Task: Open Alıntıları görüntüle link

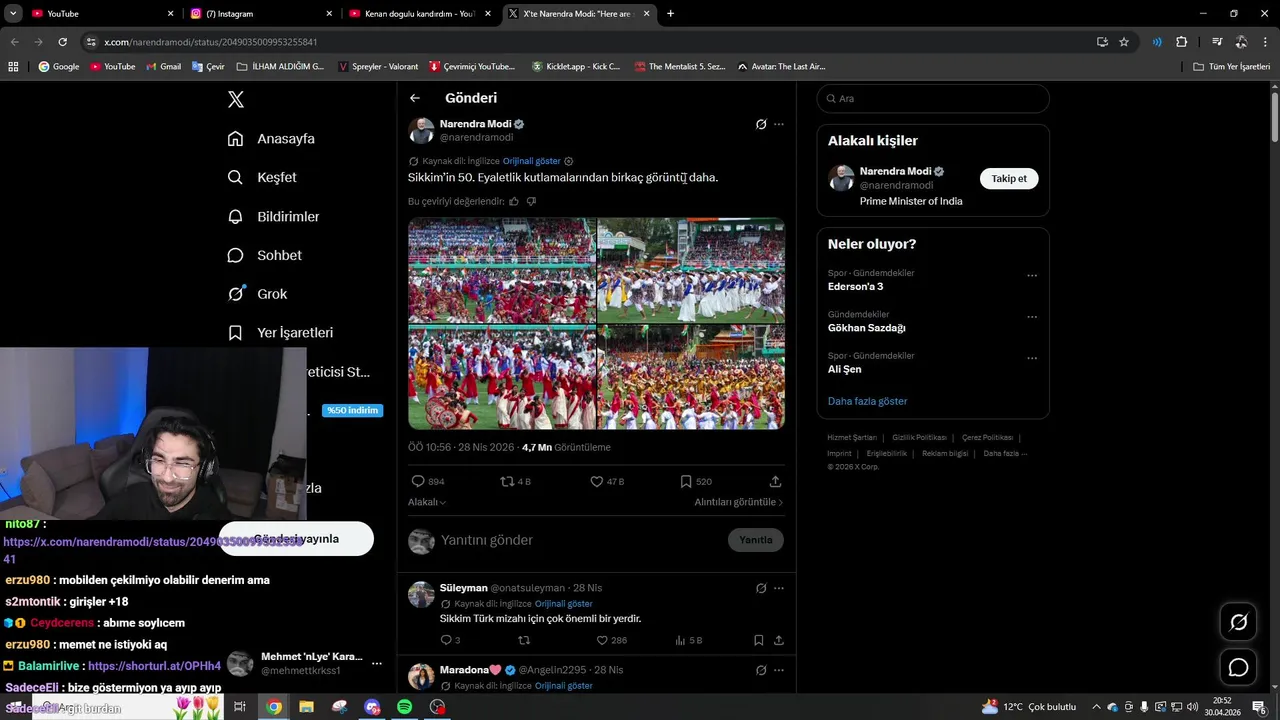Action: coord(739,502)
